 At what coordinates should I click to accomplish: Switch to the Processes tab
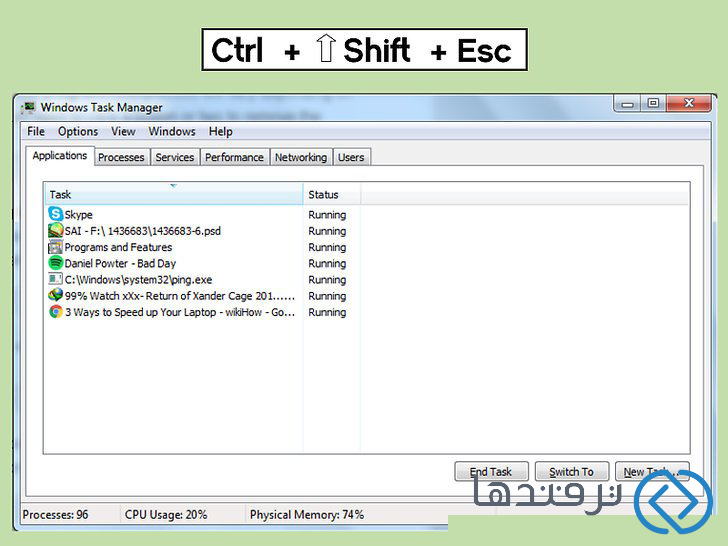coord(122,157)
